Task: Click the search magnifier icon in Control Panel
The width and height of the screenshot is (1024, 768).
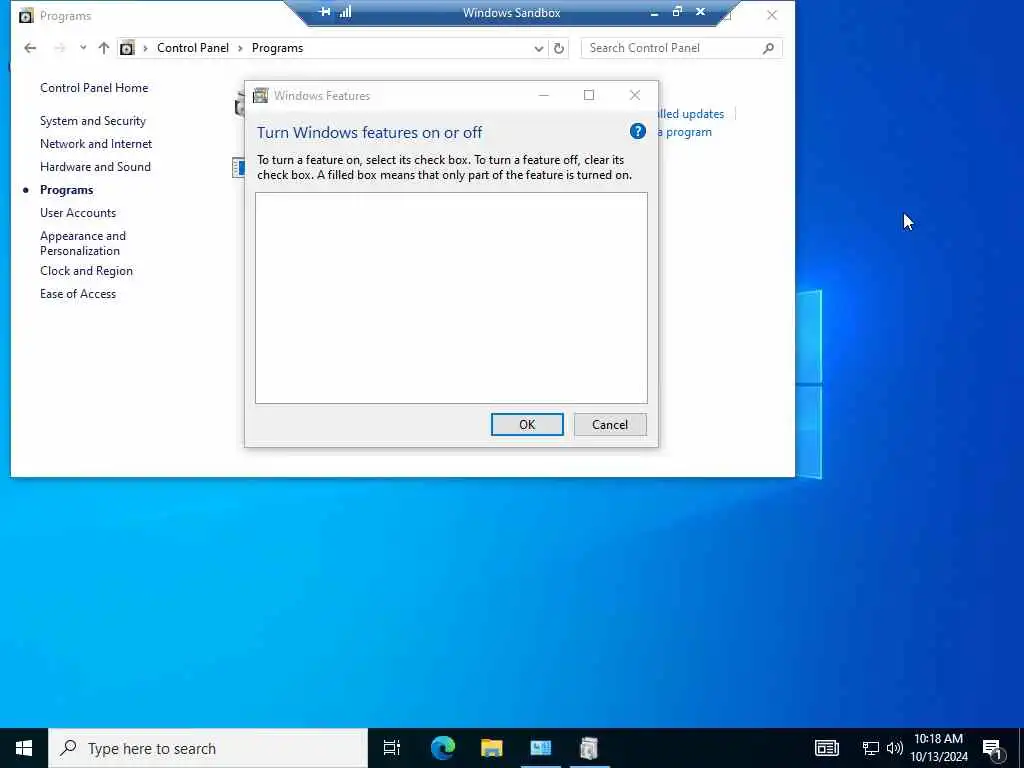Action: coord(769,48)
